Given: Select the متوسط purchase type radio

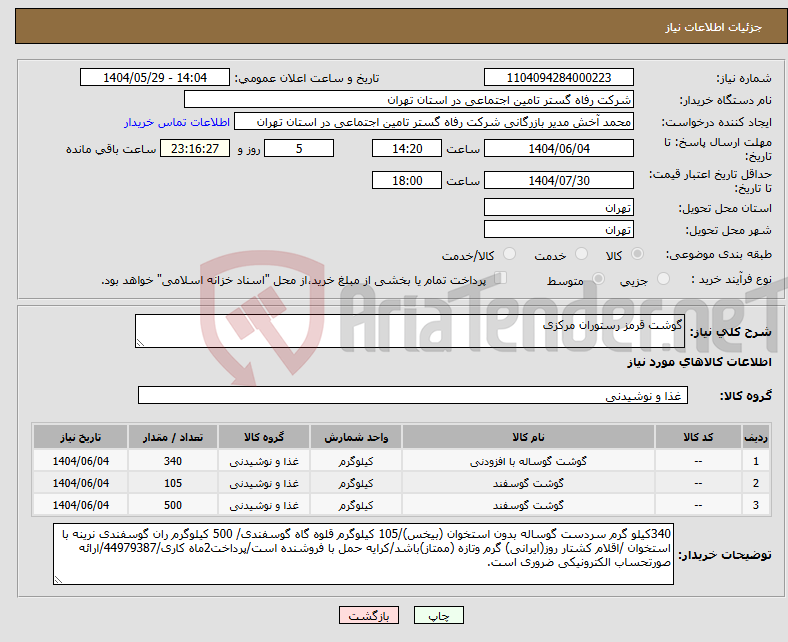Looking at the screenshot, I should 598,279.
